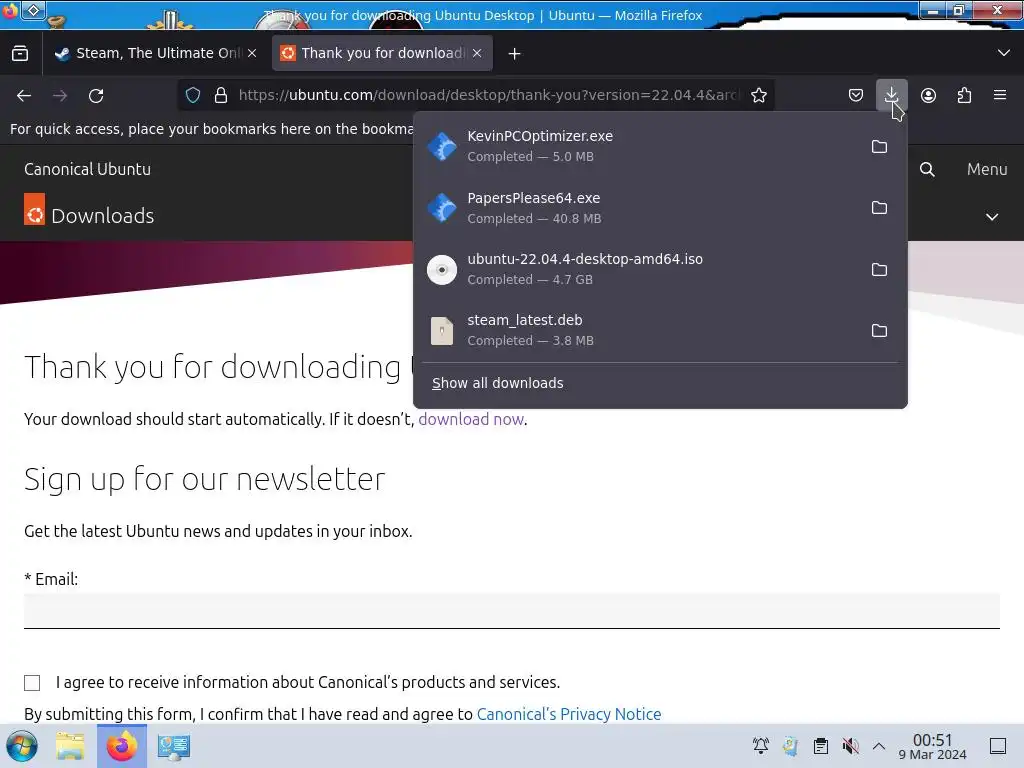Click the Canonical Ubuntu site title
The width and height of the screenshot is (1024, 768).
88,169
